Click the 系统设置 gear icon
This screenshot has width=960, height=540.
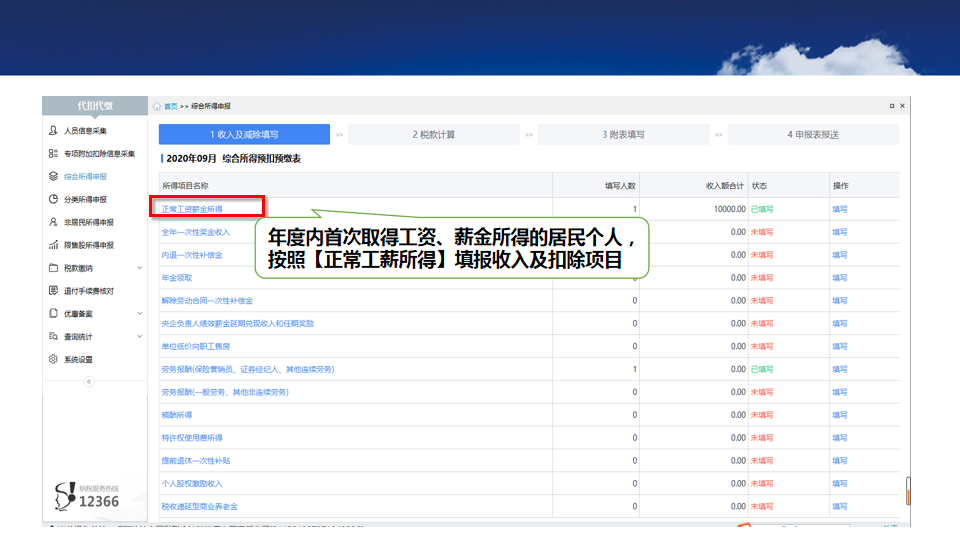(53, 359)
